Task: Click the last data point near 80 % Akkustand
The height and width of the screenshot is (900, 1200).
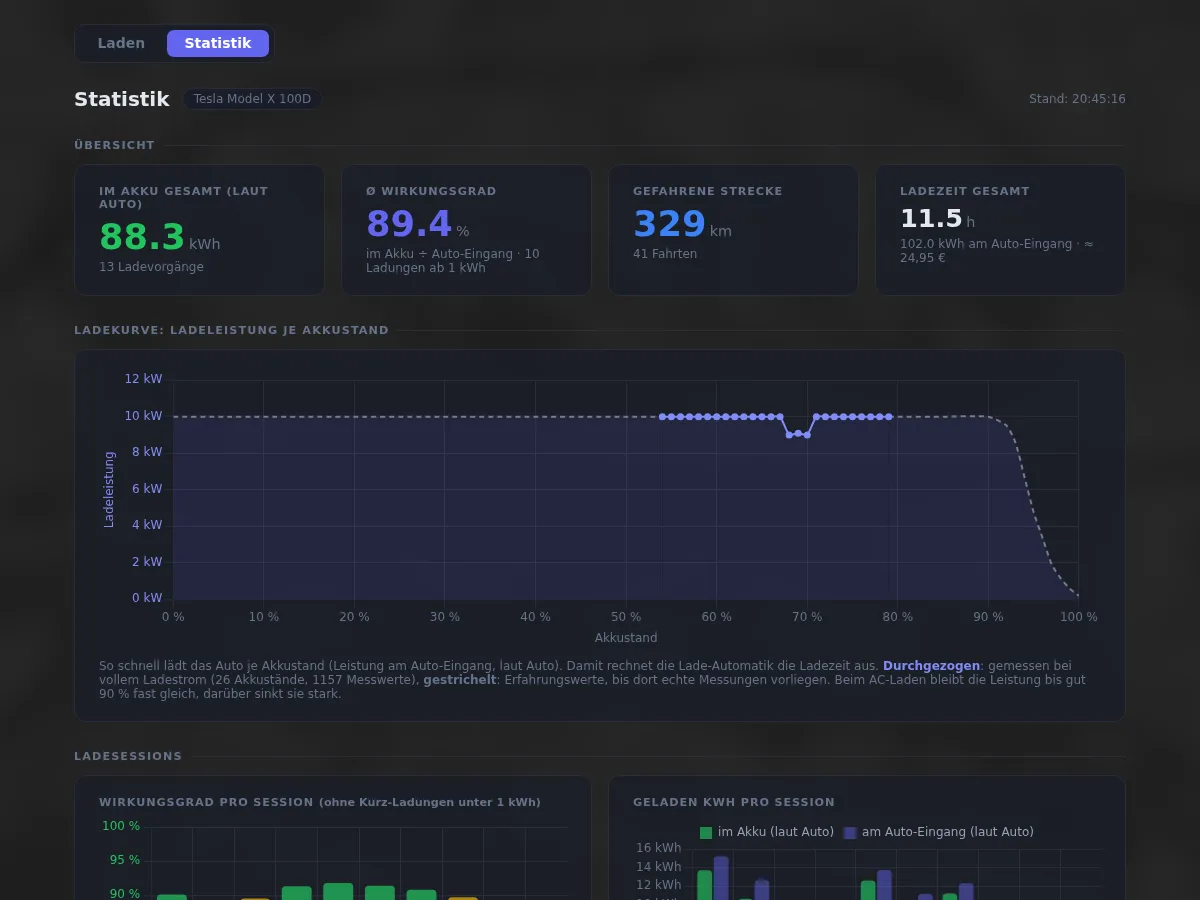Action: [x=889, y=416]
